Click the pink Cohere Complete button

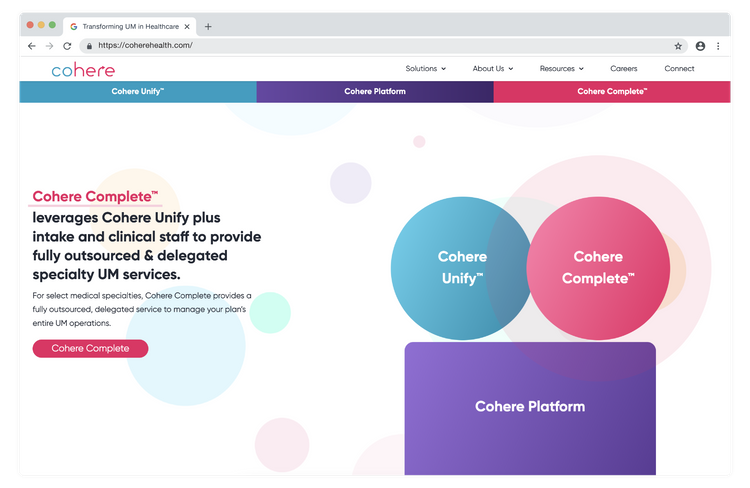pos(90,348)
